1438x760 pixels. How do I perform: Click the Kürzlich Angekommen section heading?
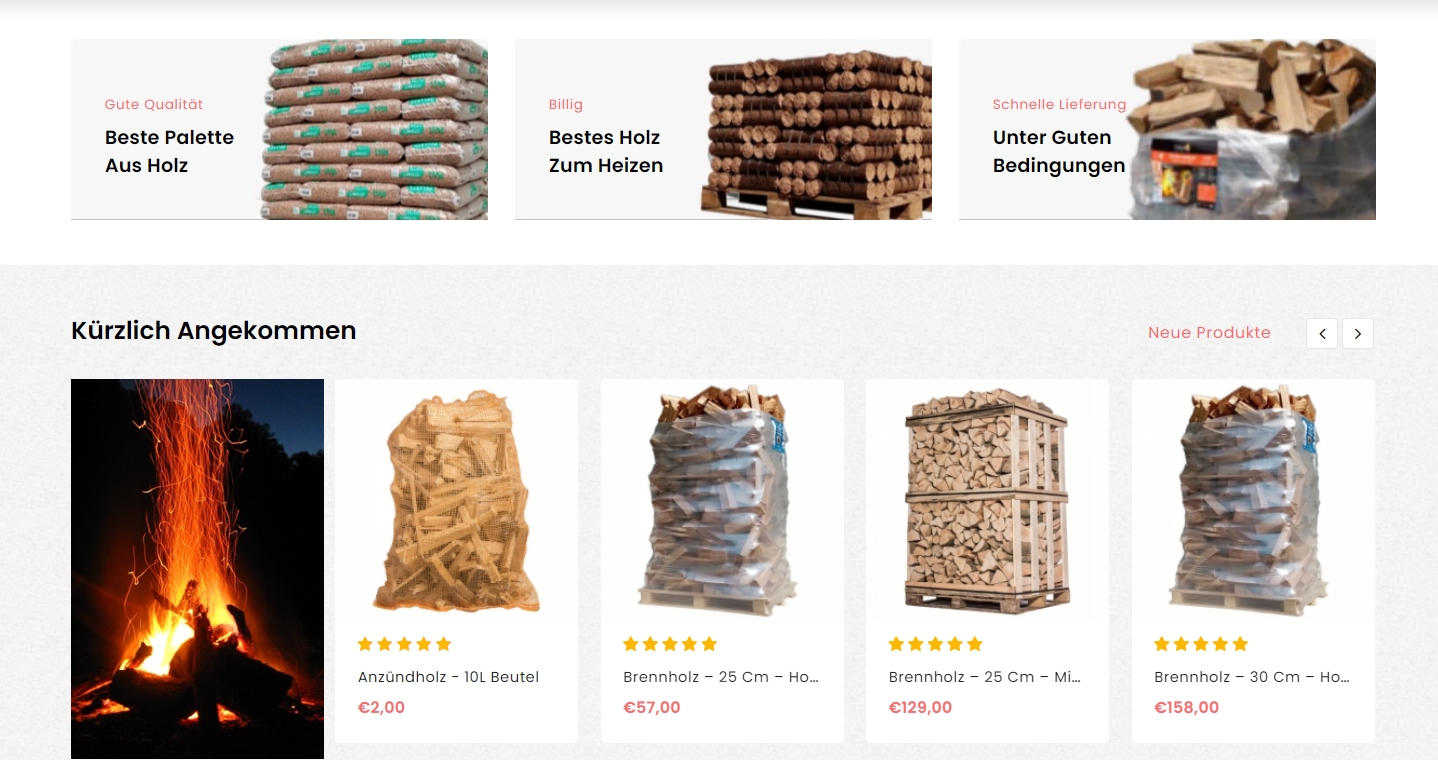pos(214,331)
